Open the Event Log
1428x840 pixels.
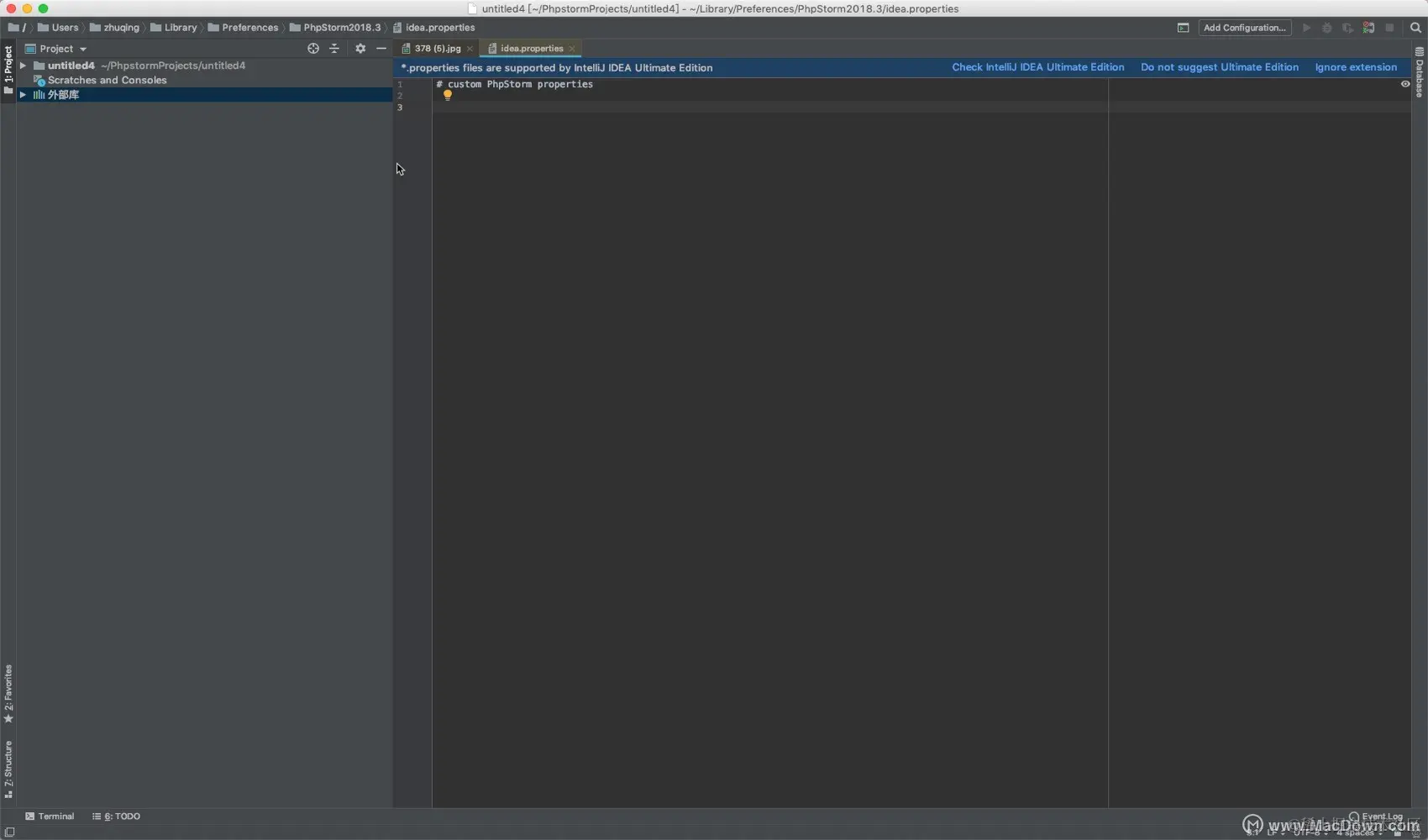tap(1376, 816)
